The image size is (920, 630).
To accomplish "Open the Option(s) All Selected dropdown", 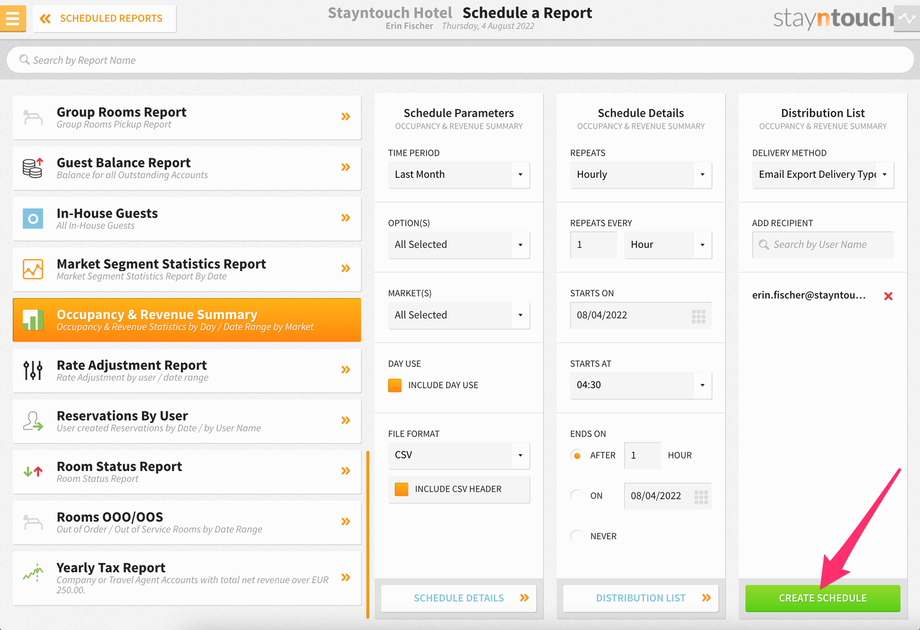I will 459,245.
